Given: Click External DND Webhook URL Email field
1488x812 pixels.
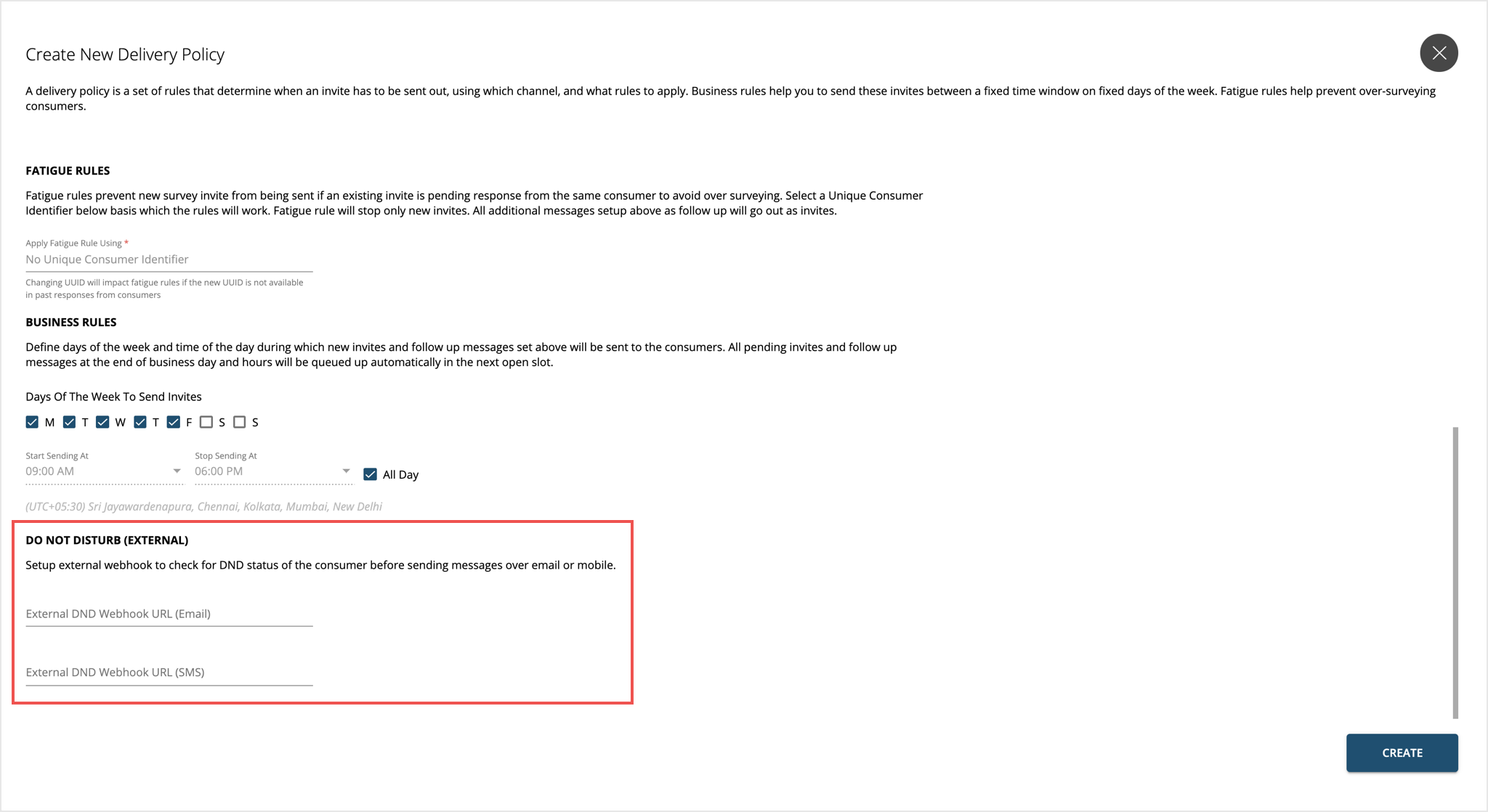Looking at the screenshot, I should click(x=170, y=613).
